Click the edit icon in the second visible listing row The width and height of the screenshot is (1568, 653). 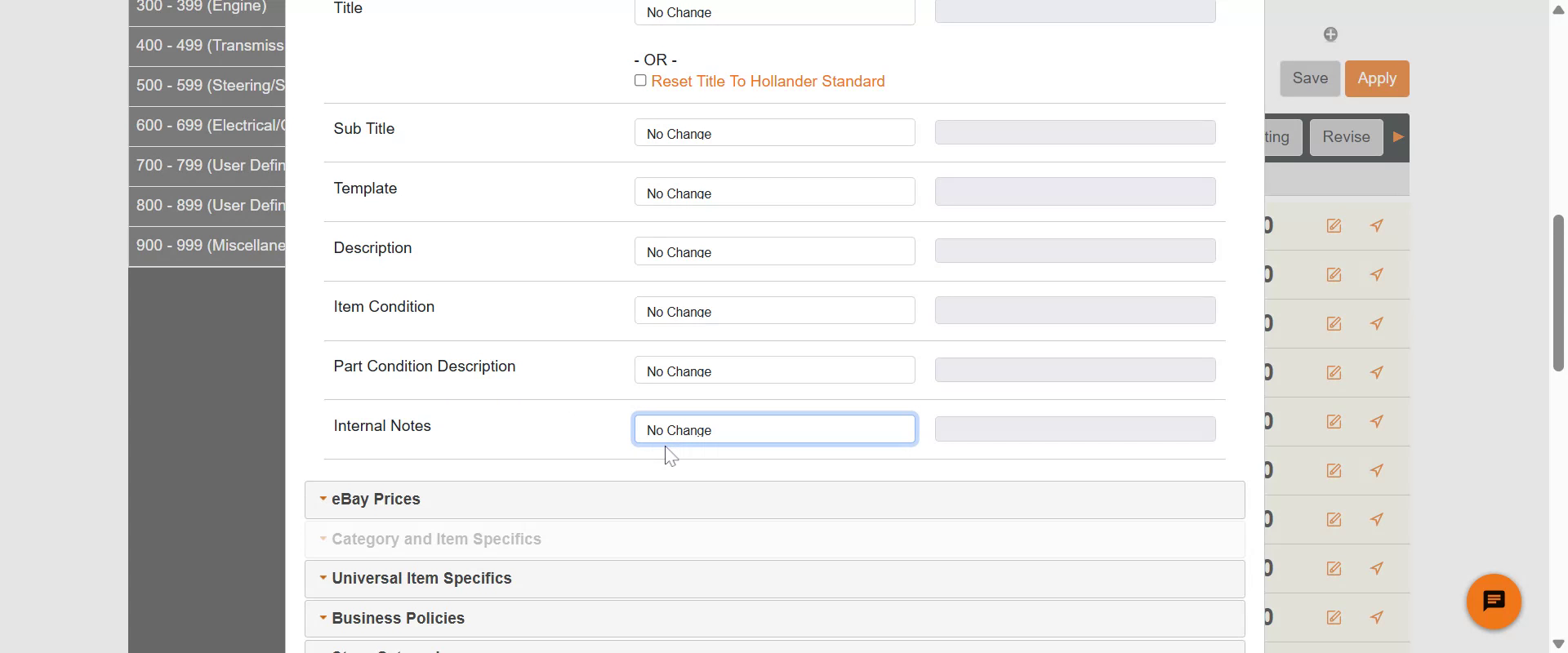(1334, 275)
